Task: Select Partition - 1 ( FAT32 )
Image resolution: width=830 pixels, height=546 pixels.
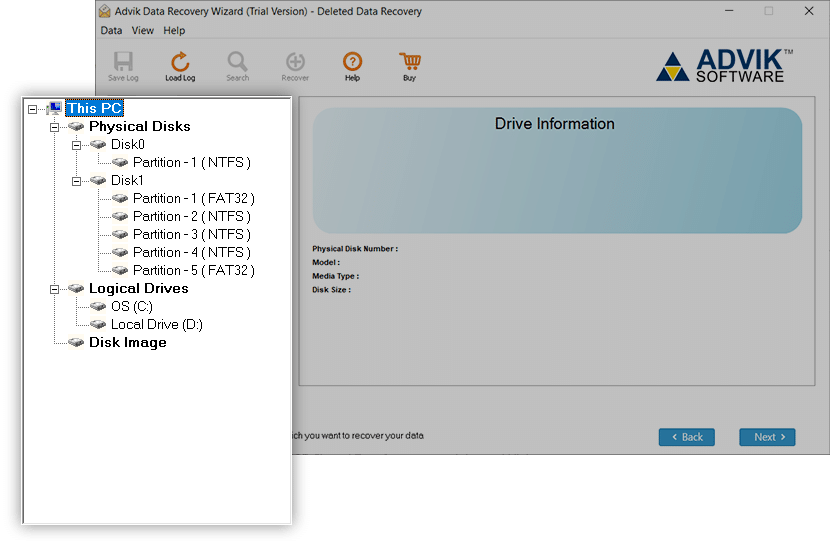Action: pos(194,199)
